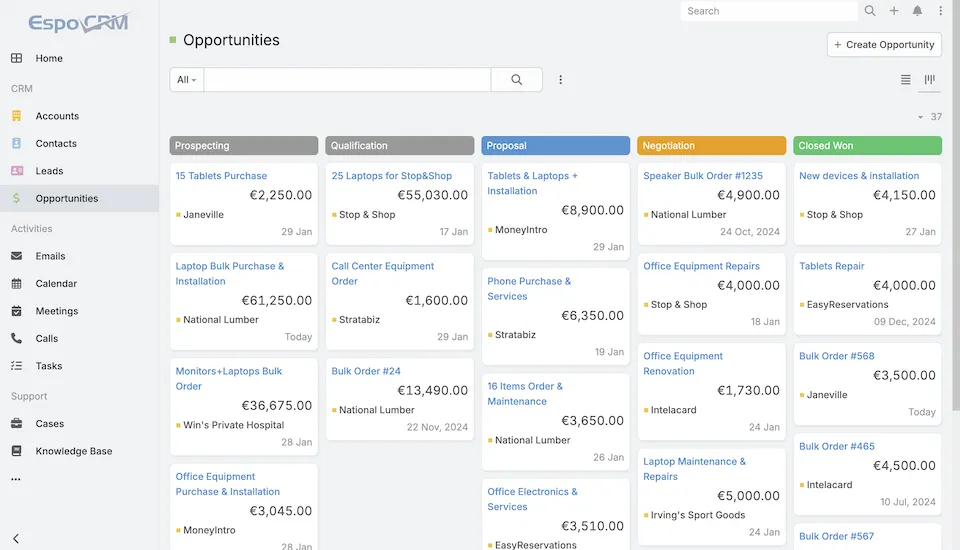Open the notifications bell
This screenshot has width=960, height=550.
coord(918,11)
